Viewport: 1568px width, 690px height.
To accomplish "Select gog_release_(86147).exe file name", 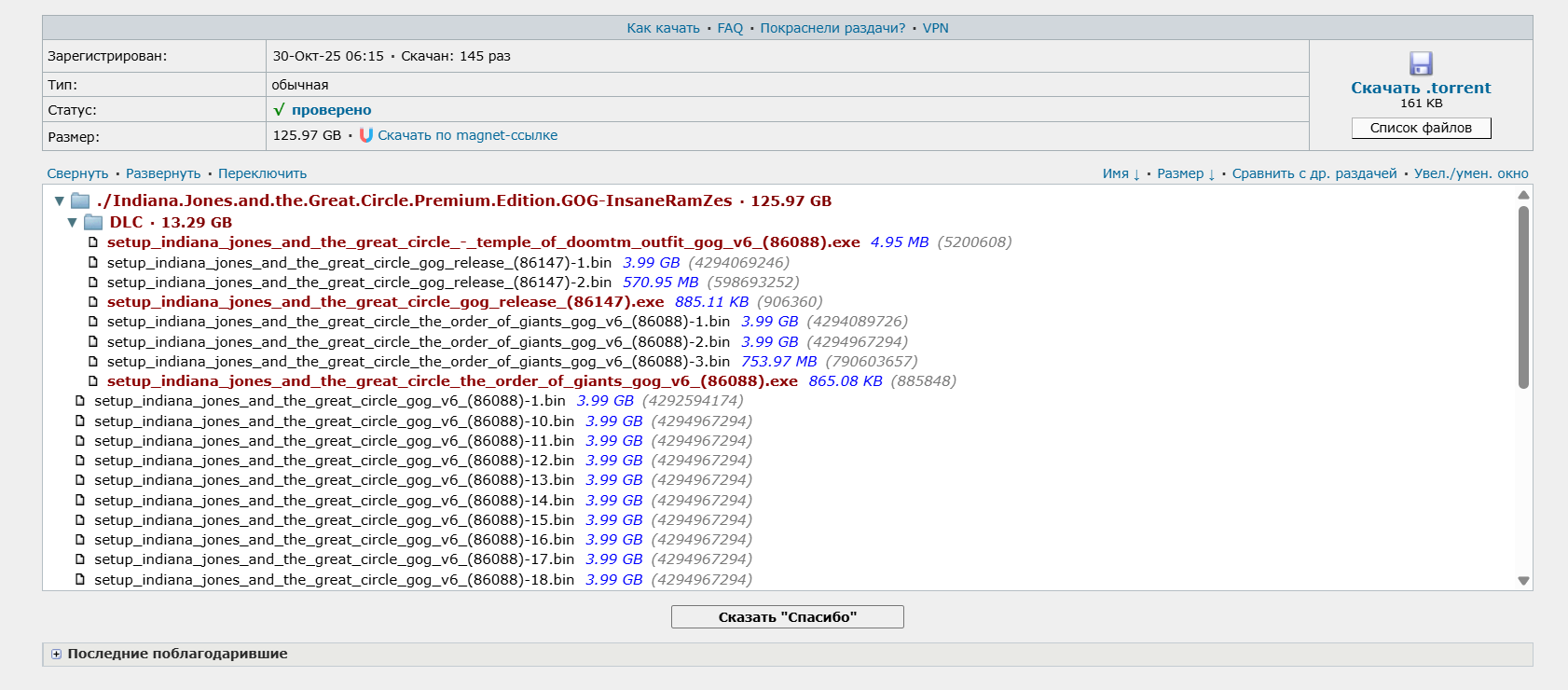I will (385, 302).
